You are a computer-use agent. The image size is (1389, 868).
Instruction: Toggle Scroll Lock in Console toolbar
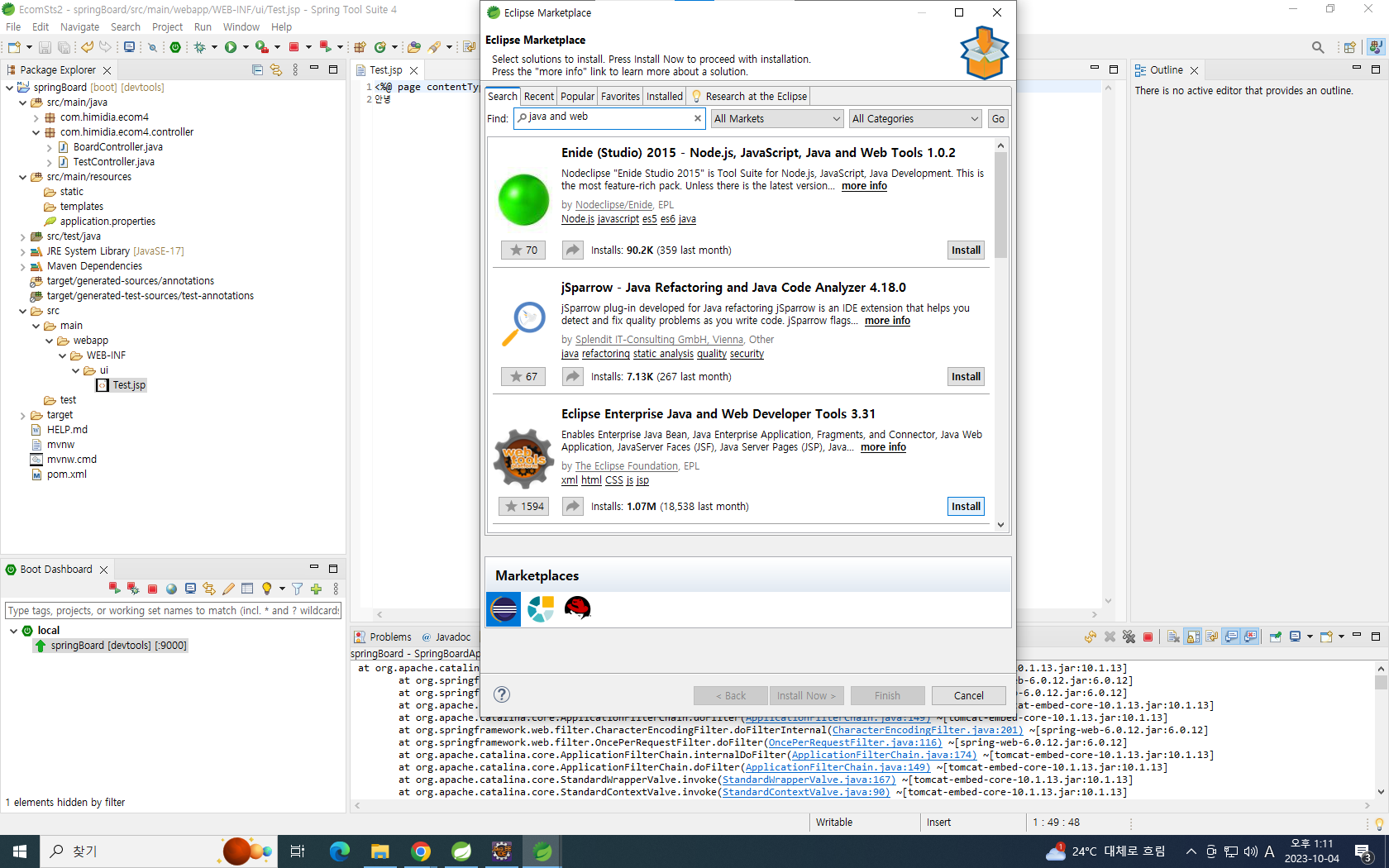pyautogui.click(x=1193, y=637)
